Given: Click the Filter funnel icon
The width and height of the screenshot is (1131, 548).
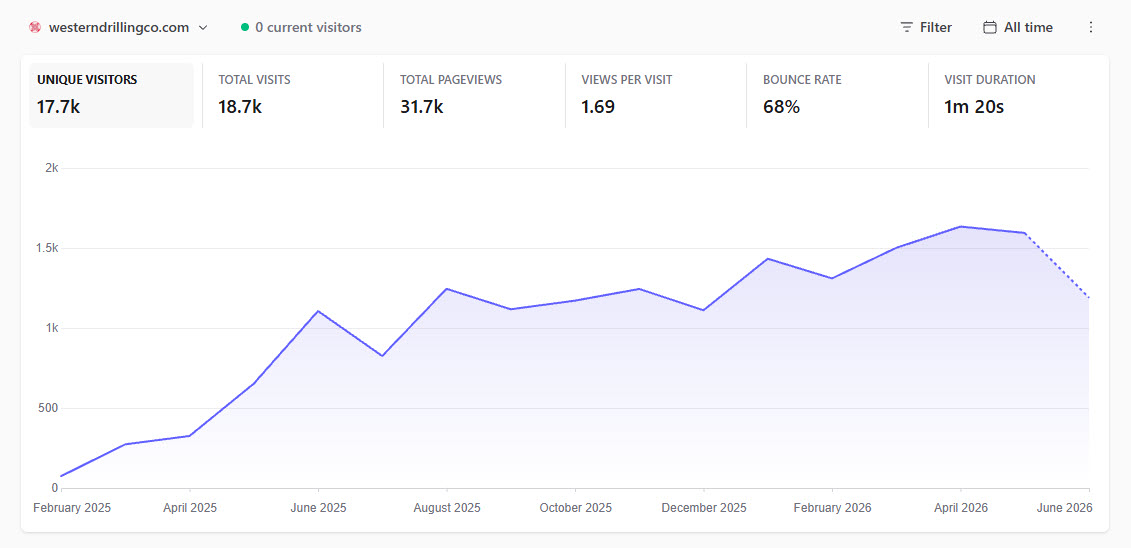Looking at the screenshot, I should tap(907, 27).
